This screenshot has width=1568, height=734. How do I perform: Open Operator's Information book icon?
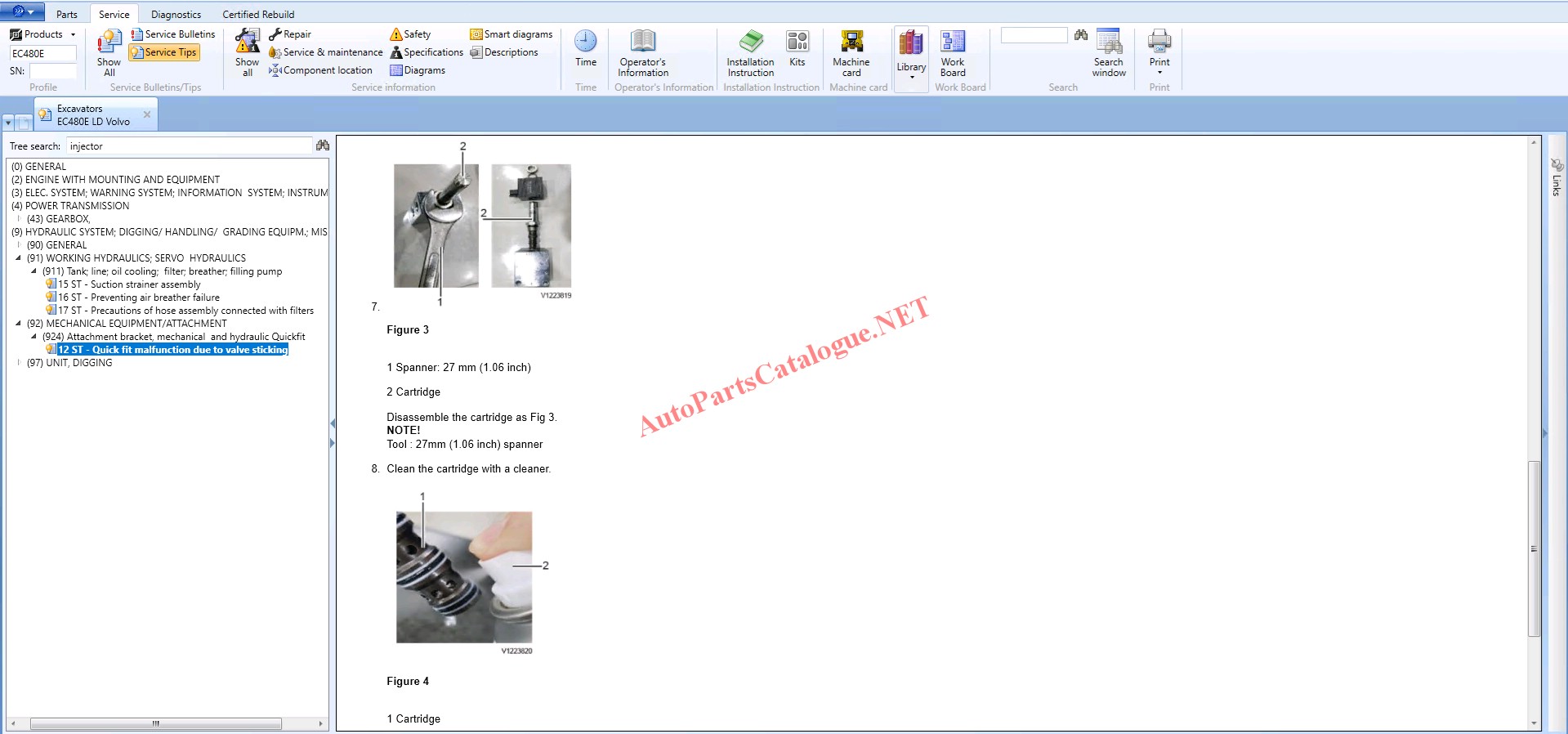click(x=642, y=42)
